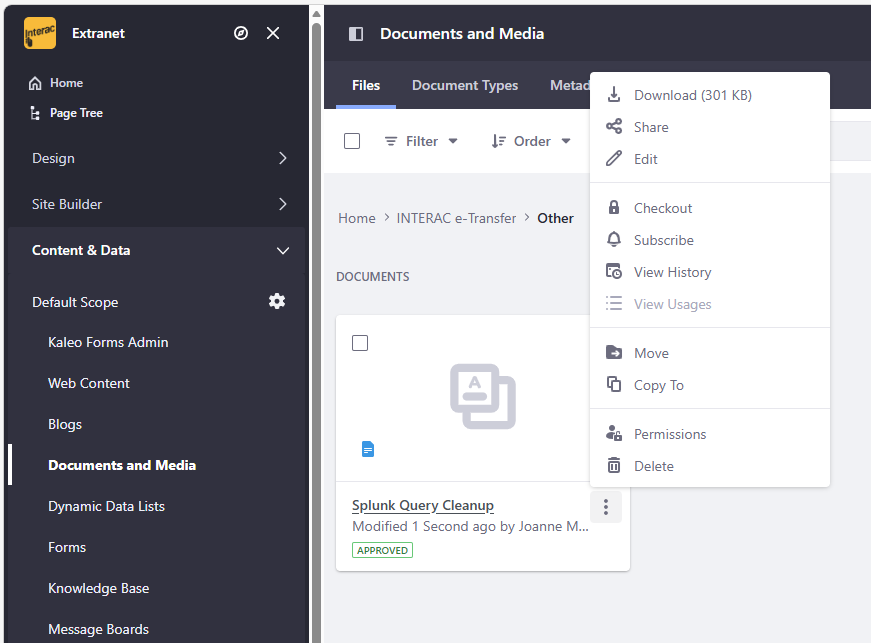The image size is (871, 643).
Task: Click the View History clock icon
Action: 614,272
